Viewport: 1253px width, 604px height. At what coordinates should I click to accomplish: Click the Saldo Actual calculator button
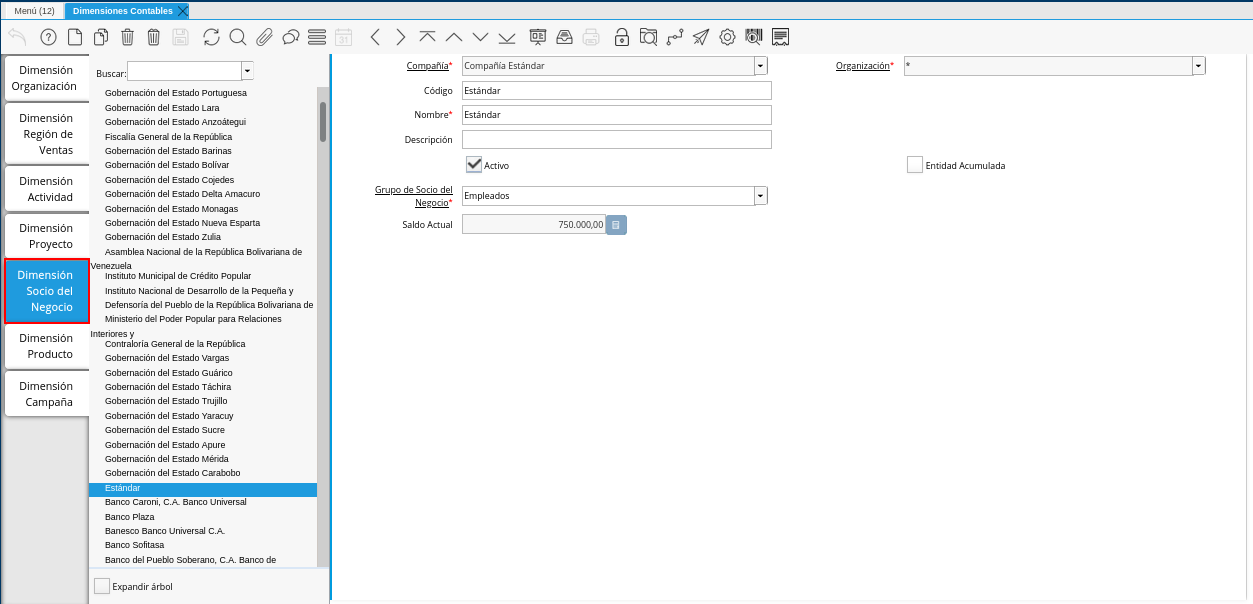[x=616, y=225]
